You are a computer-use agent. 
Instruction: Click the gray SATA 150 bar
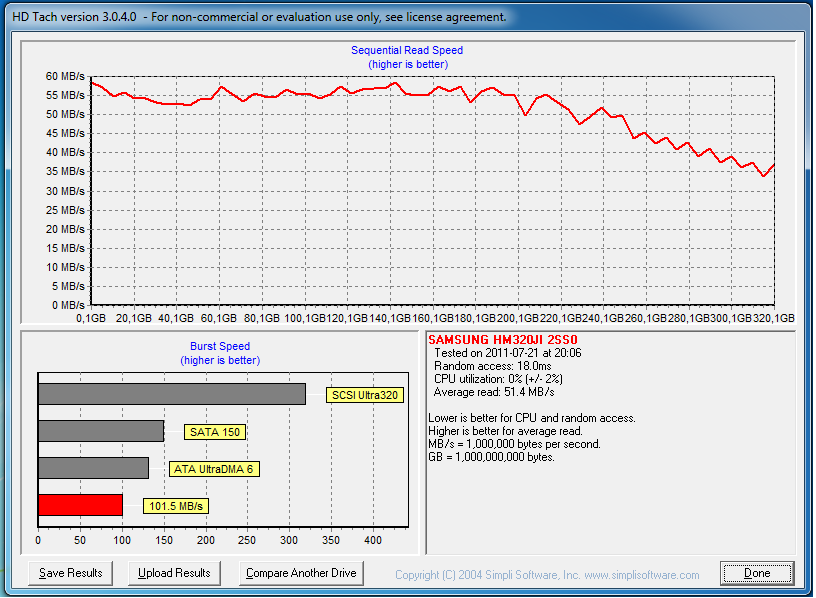click(100, 431)
